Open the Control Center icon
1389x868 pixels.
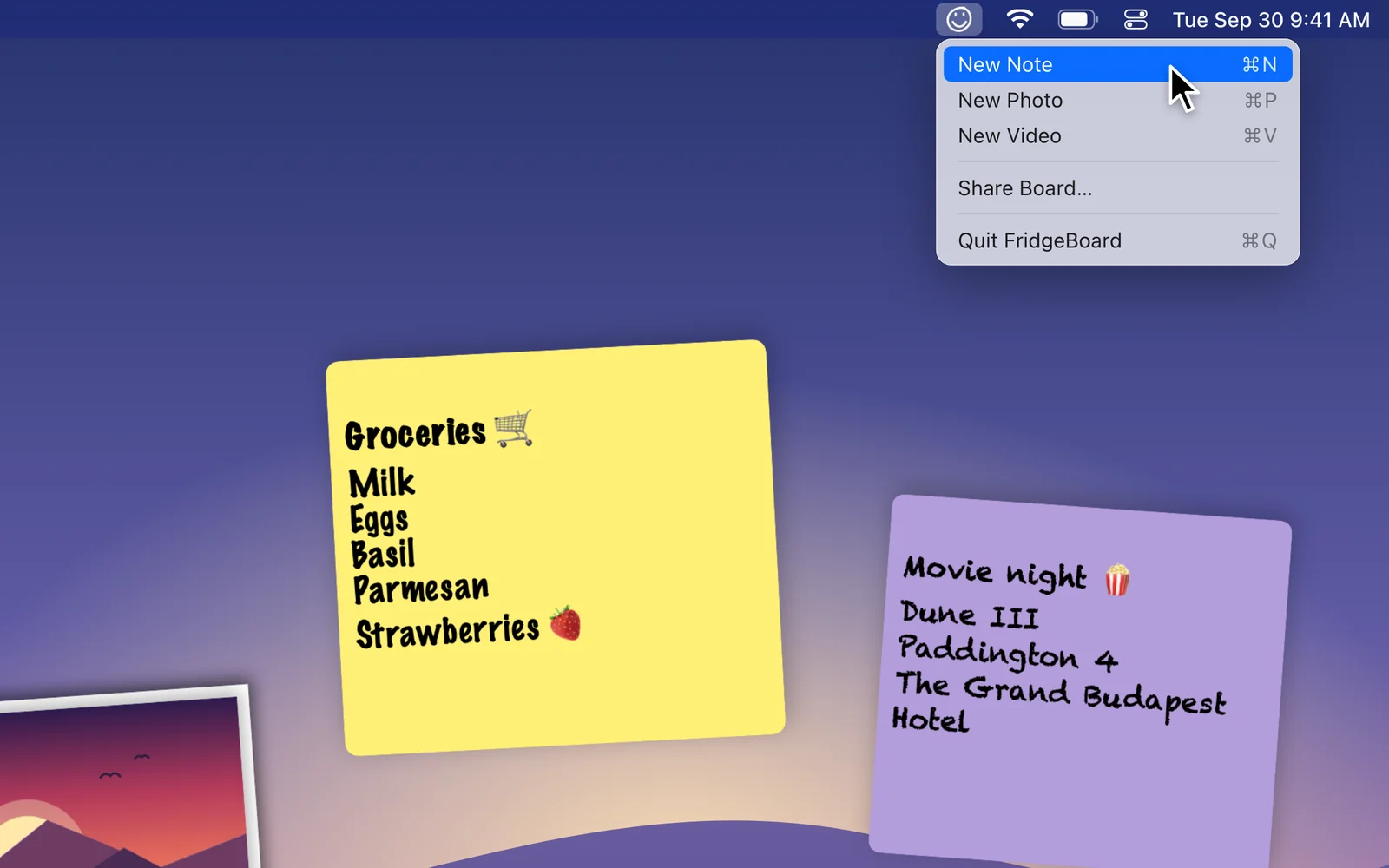click(x=1136, y=19)
